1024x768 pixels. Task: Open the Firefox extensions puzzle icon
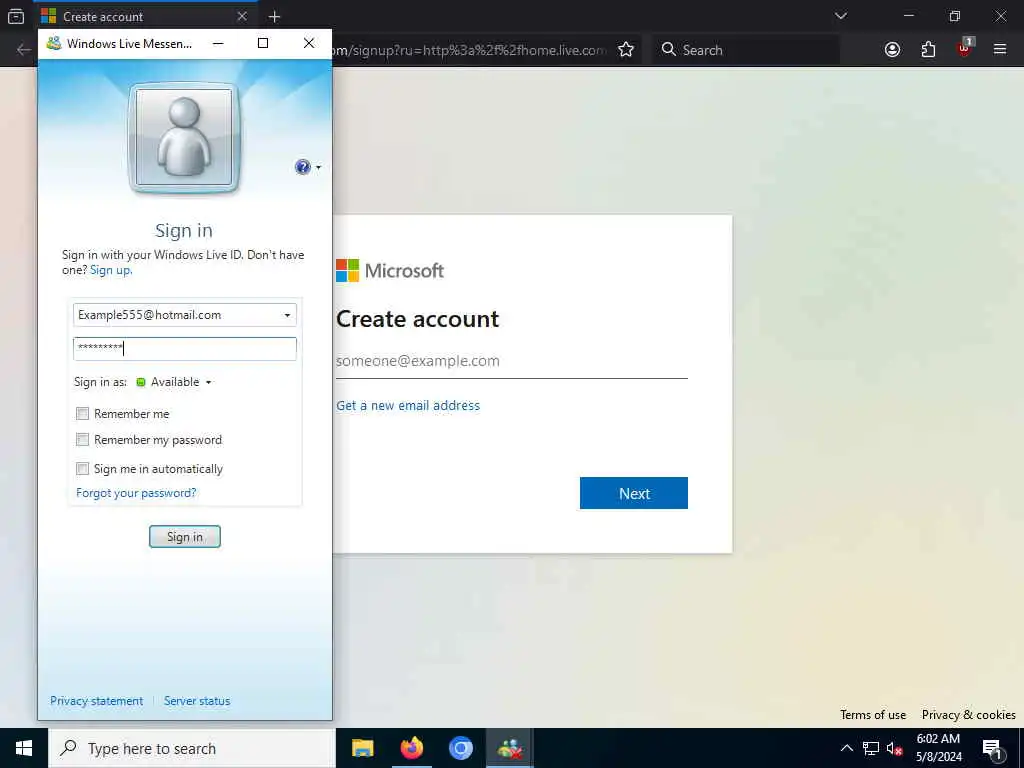point(928,50)
